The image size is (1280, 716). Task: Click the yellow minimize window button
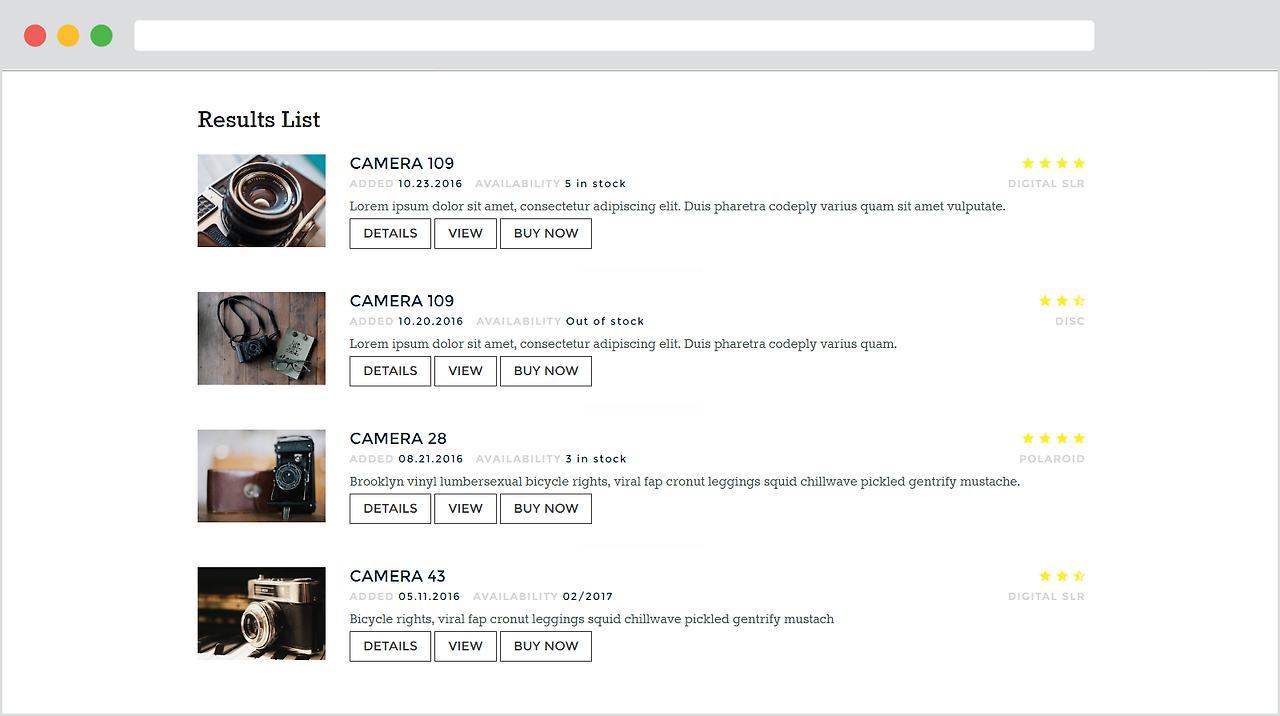68,36
